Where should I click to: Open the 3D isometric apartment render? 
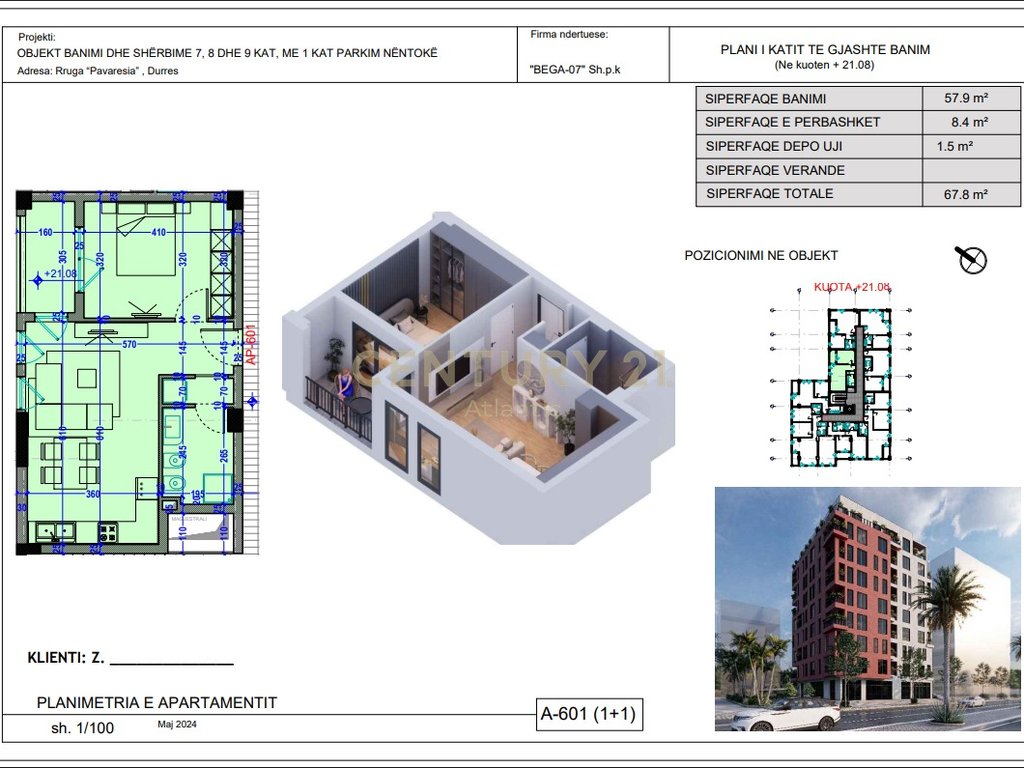tap(470, 380)
